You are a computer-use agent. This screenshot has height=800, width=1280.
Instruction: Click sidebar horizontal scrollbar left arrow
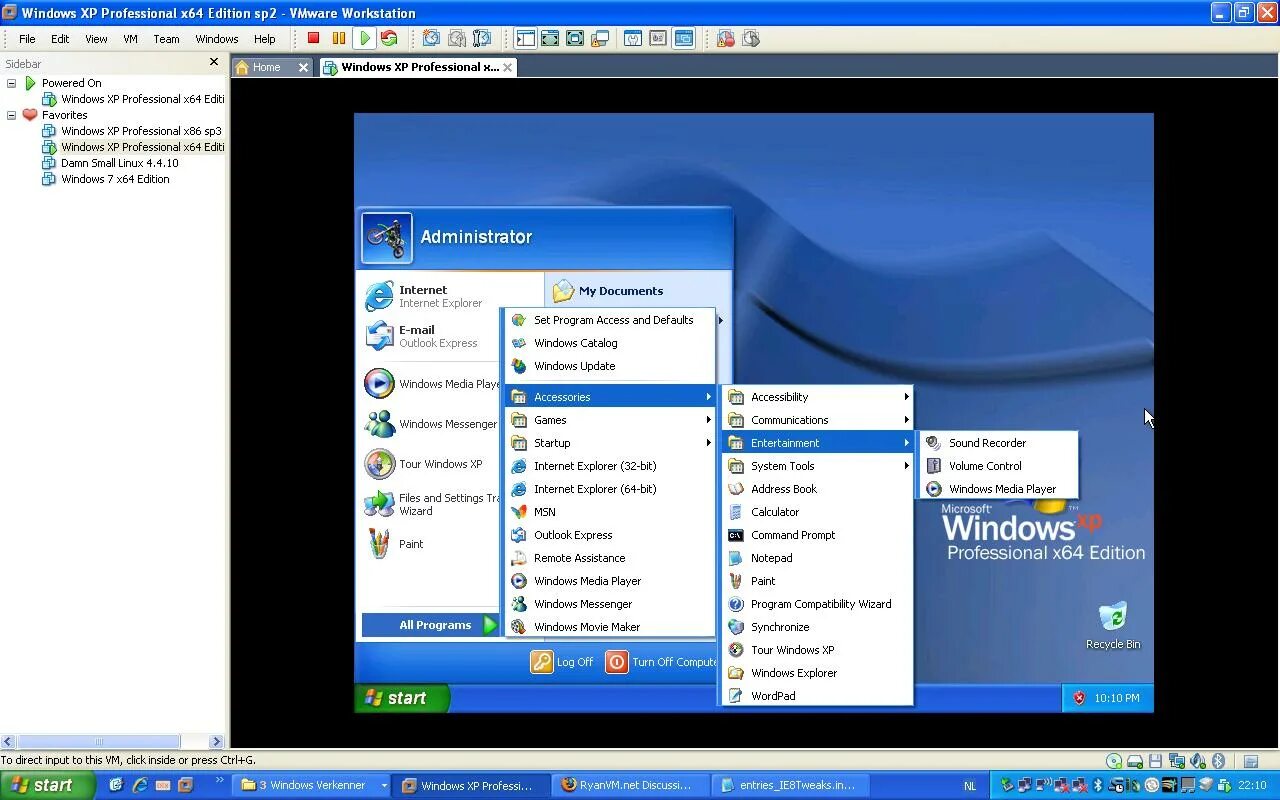pos(8,741)
